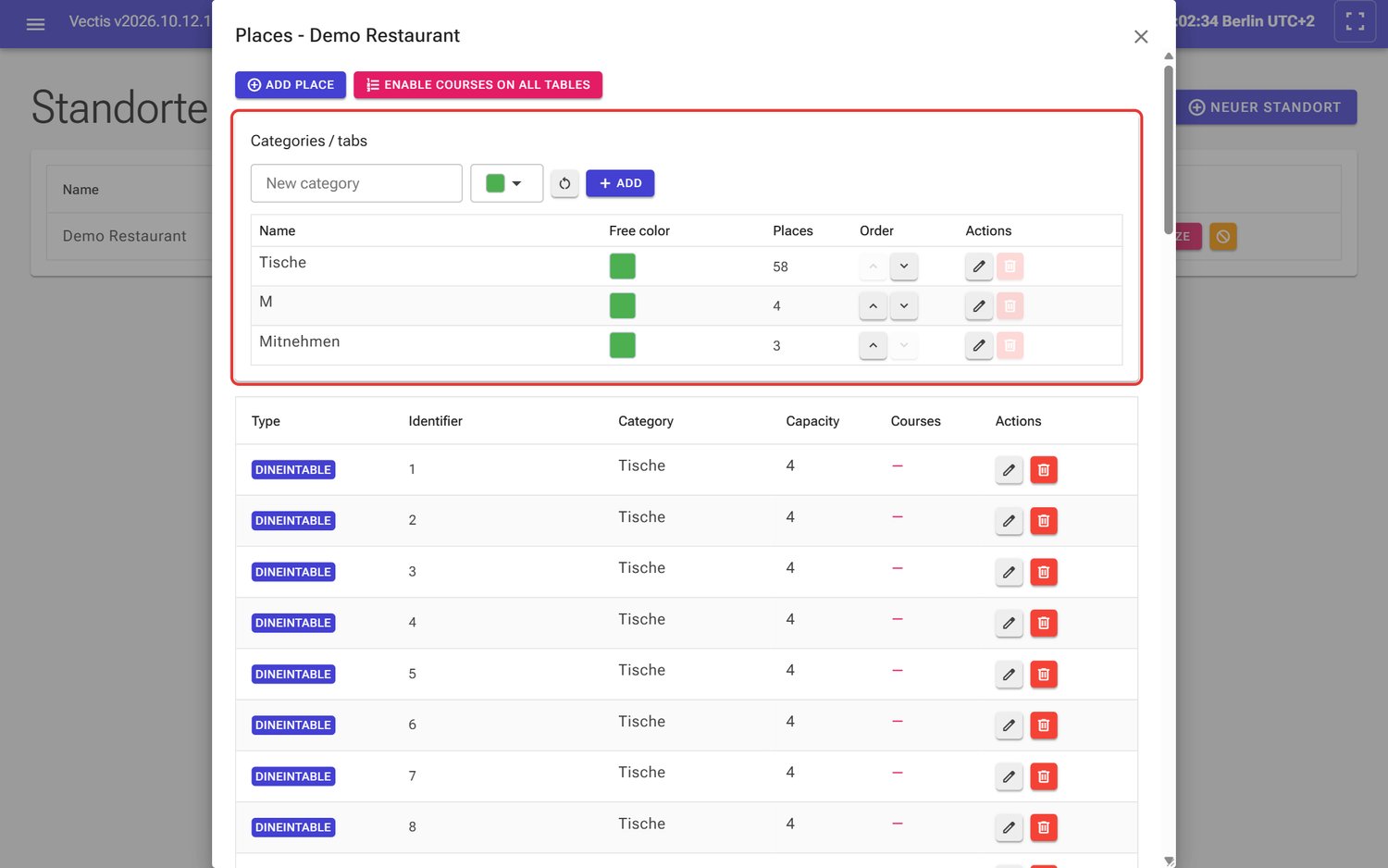
Task: Edit the Mitnehmen category
Action: [979, 345]
